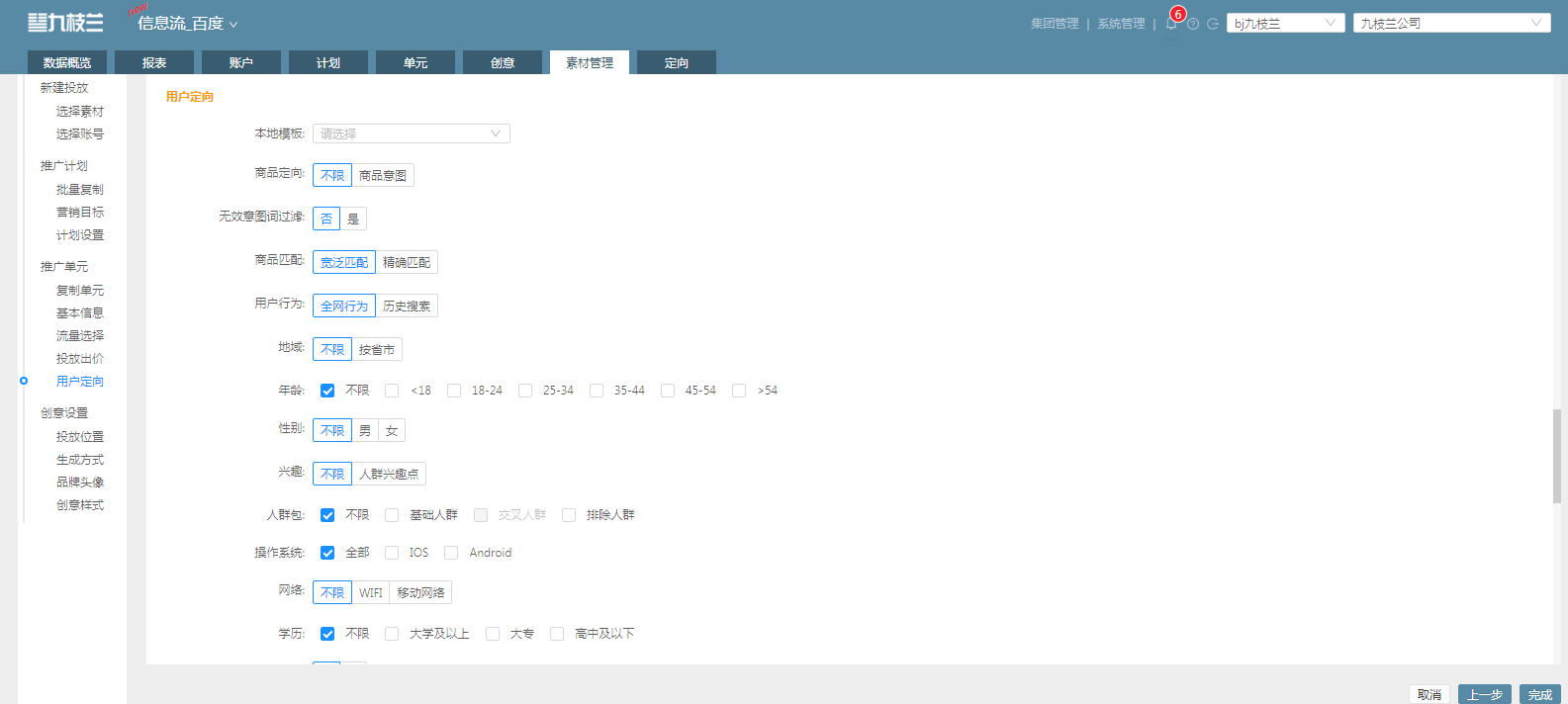Go to 流量选择 in sidebar
This screenshot has width=1568, height=704.
[x=80, y=336]
